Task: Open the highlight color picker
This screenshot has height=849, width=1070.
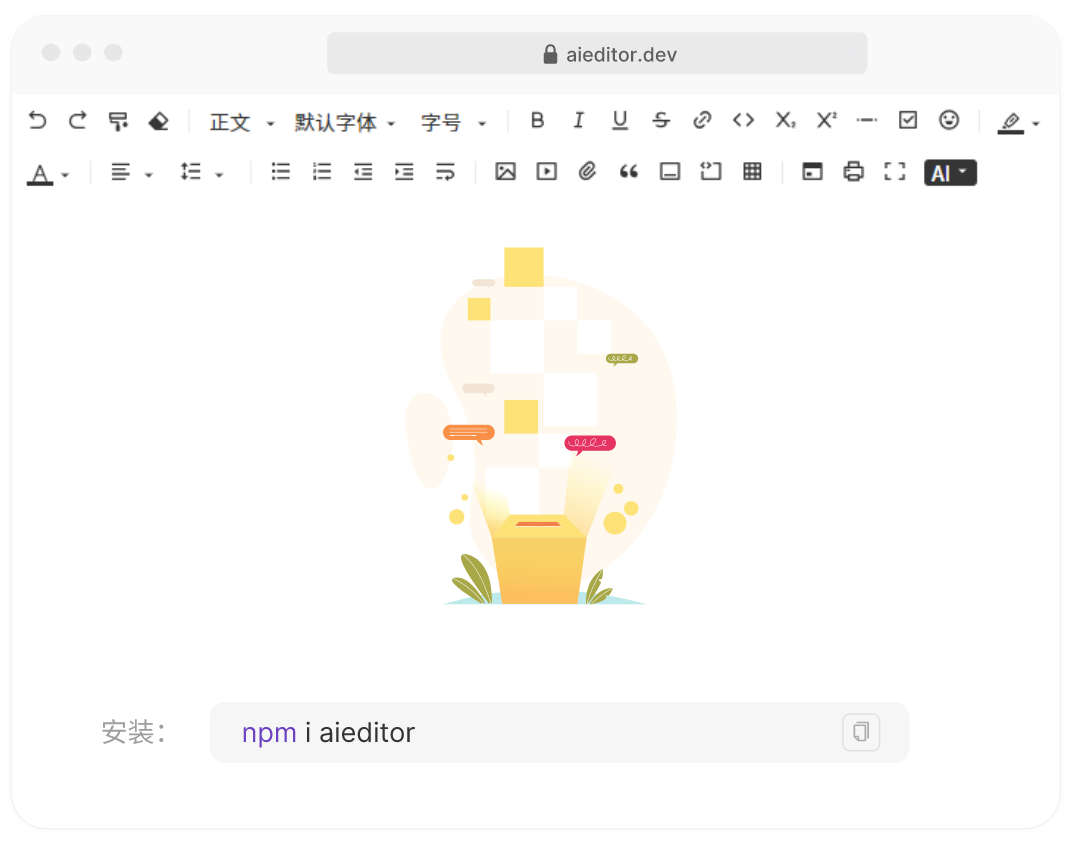Action: pyautogui.click(x=1019, y=122)
